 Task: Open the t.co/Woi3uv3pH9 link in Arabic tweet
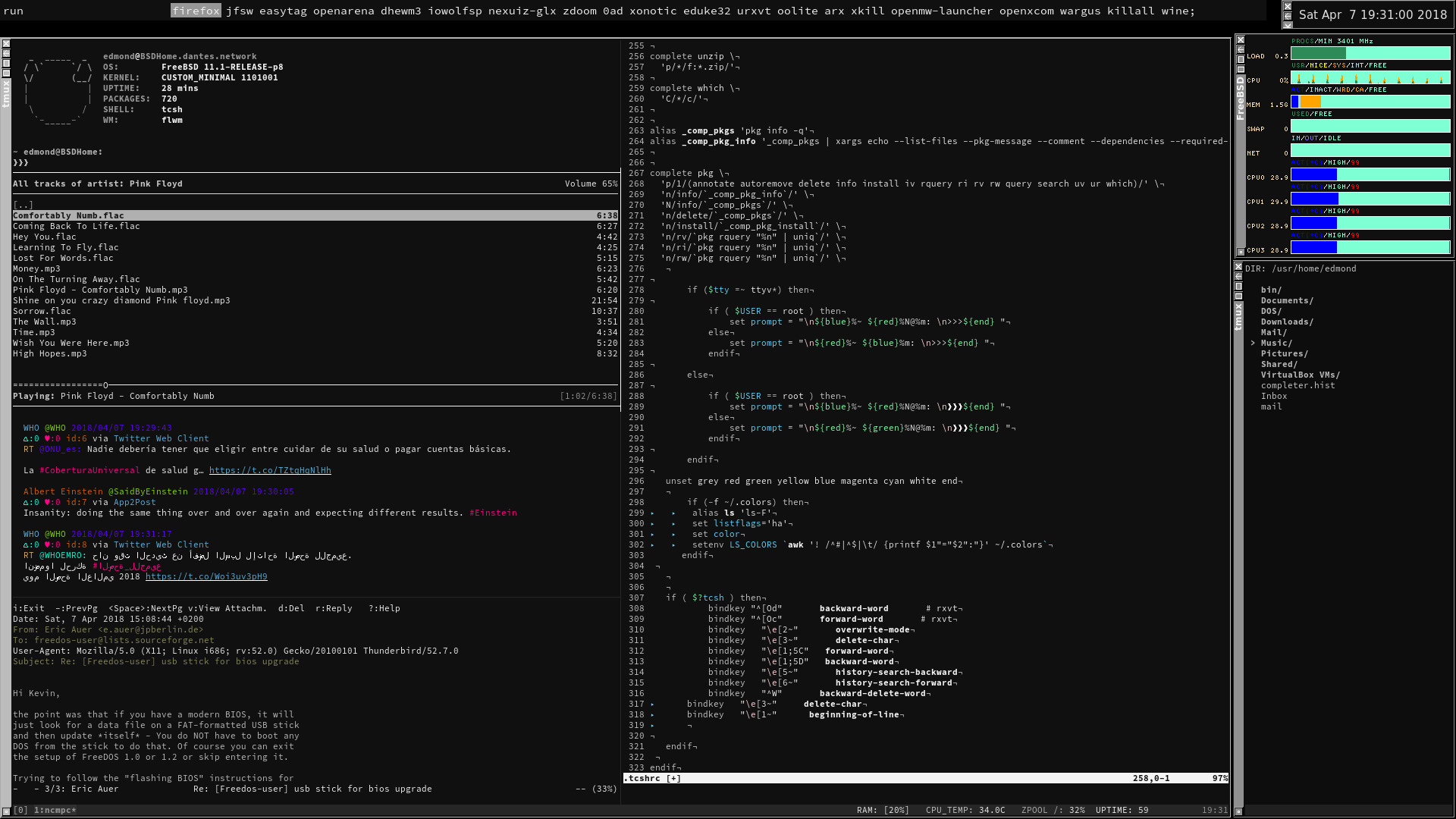[206, 576]
